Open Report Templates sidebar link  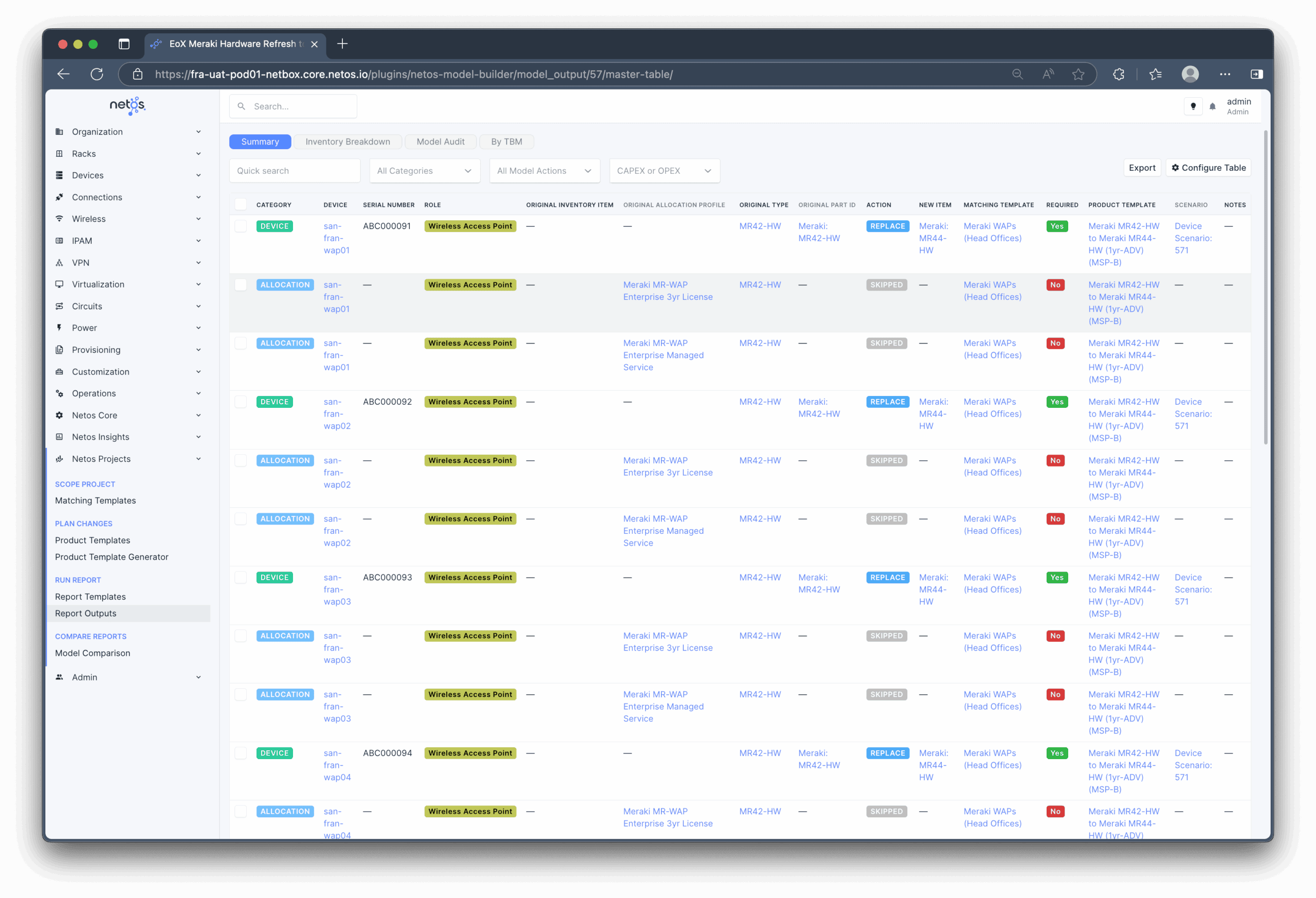(x=90, y=597)
